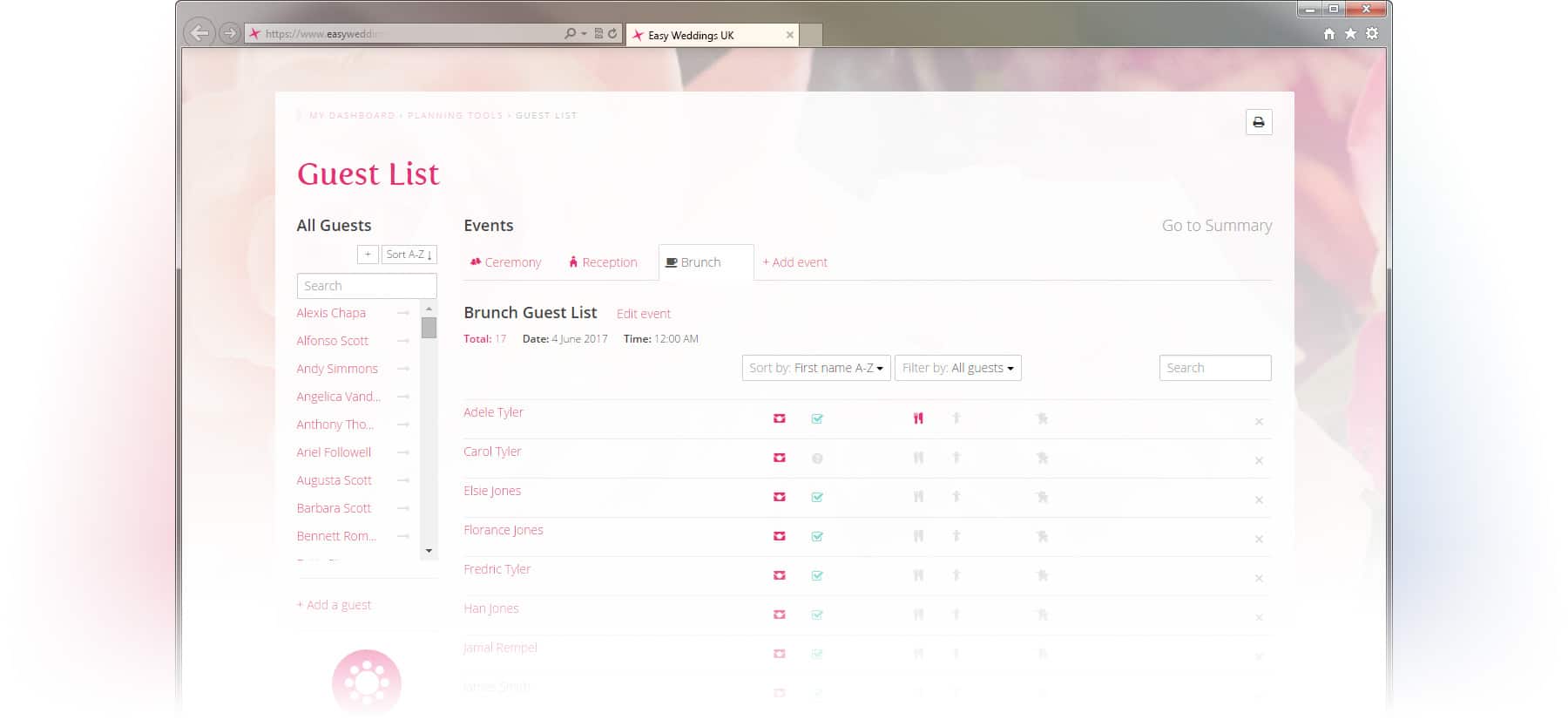Click the invitation envelope icon for Carol Tyler
The width and height of the screenshot is (1568, 720).
click(x=780, y=458)
